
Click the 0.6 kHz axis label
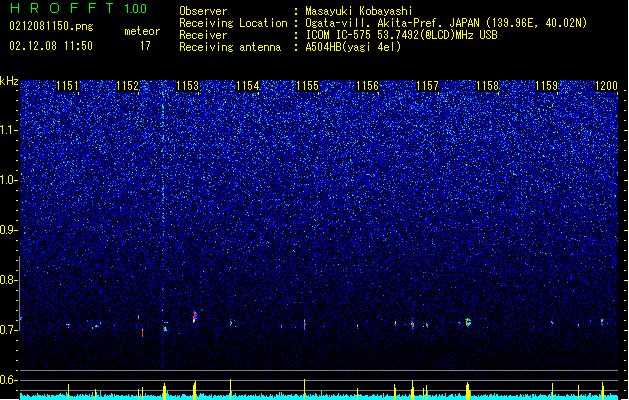point(9,380)
